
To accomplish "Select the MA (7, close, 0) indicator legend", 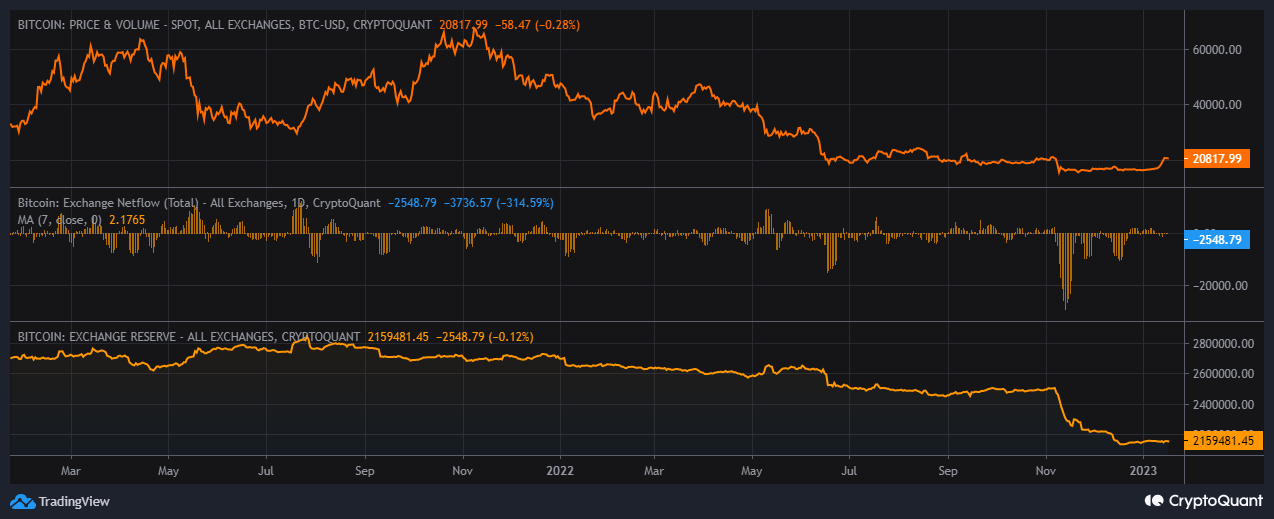I will (x=61, y=218).
